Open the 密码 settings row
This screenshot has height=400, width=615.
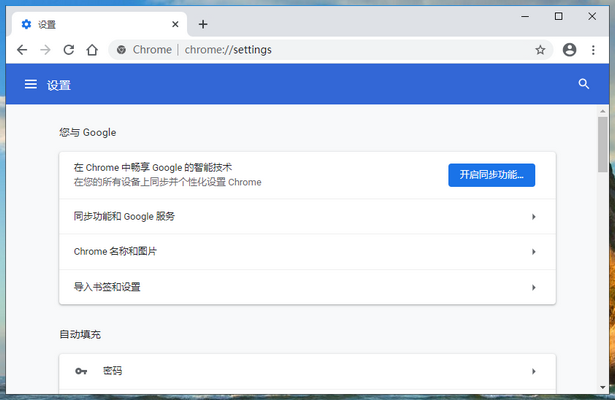click(x=307, y=371)
